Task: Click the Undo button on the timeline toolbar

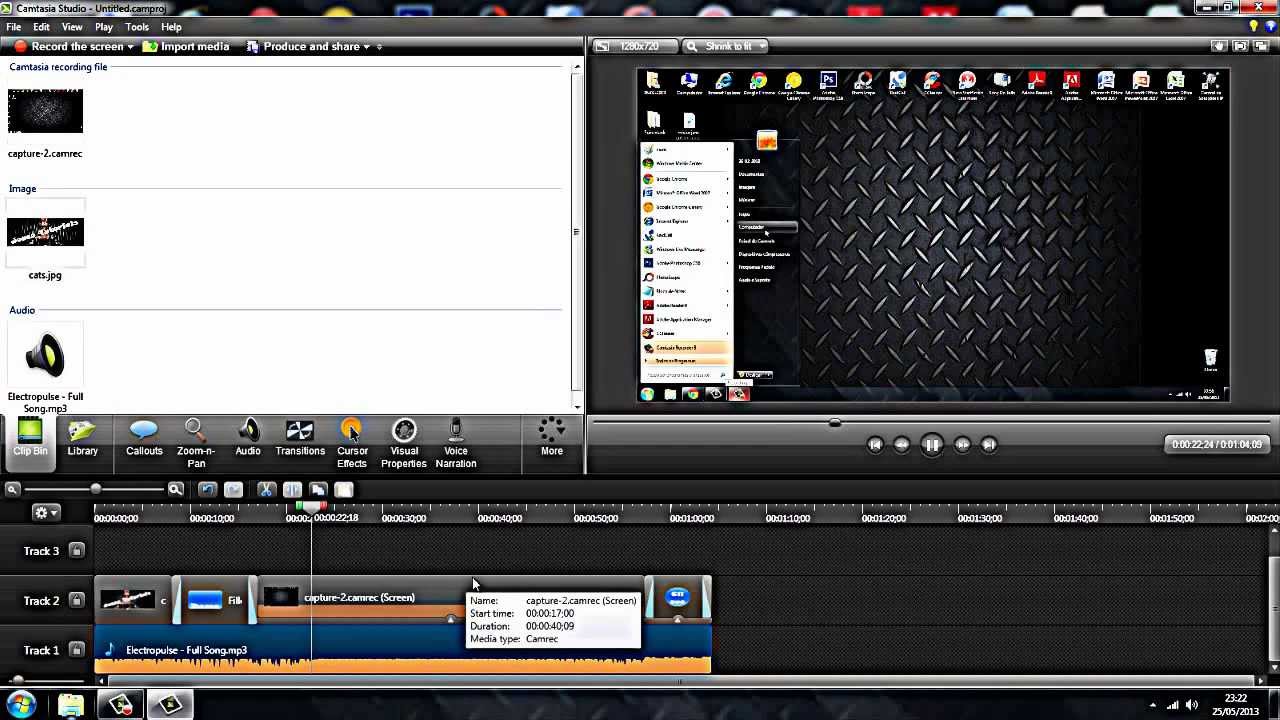Action: pyautogui.click(x=207, y=490)
